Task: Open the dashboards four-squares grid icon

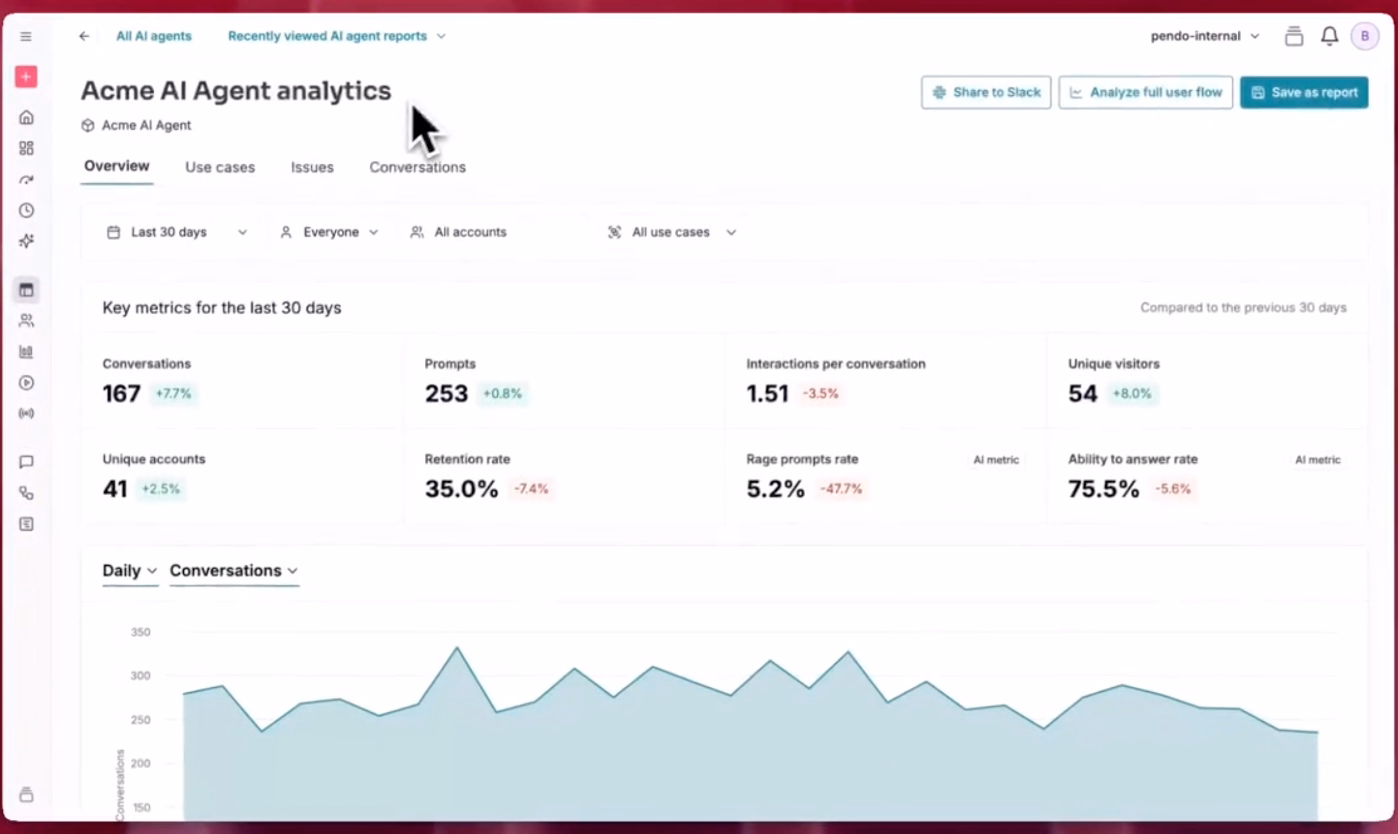Action: [x=26, y=148]
